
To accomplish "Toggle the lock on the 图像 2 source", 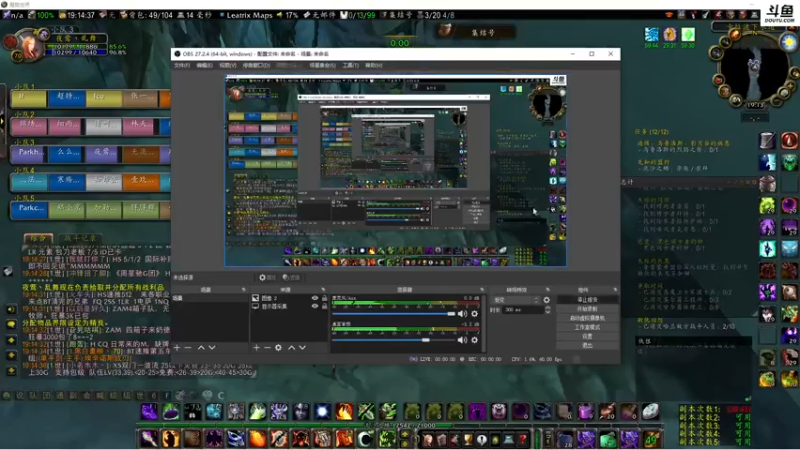I will tap(324, 298).
